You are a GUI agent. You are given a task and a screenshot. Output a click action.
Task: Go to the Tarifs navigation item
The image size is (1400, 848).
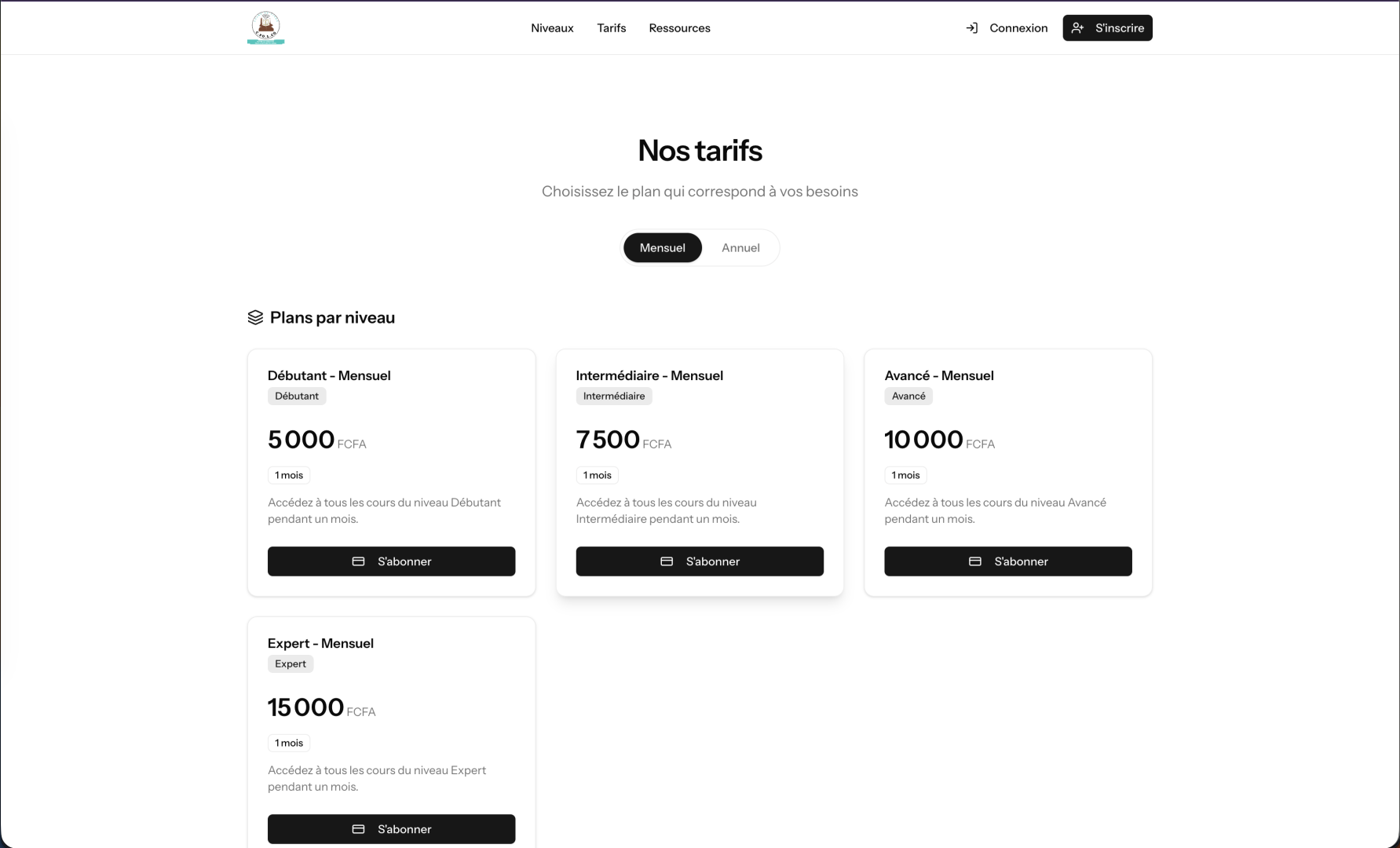click(x=611, y=28)
